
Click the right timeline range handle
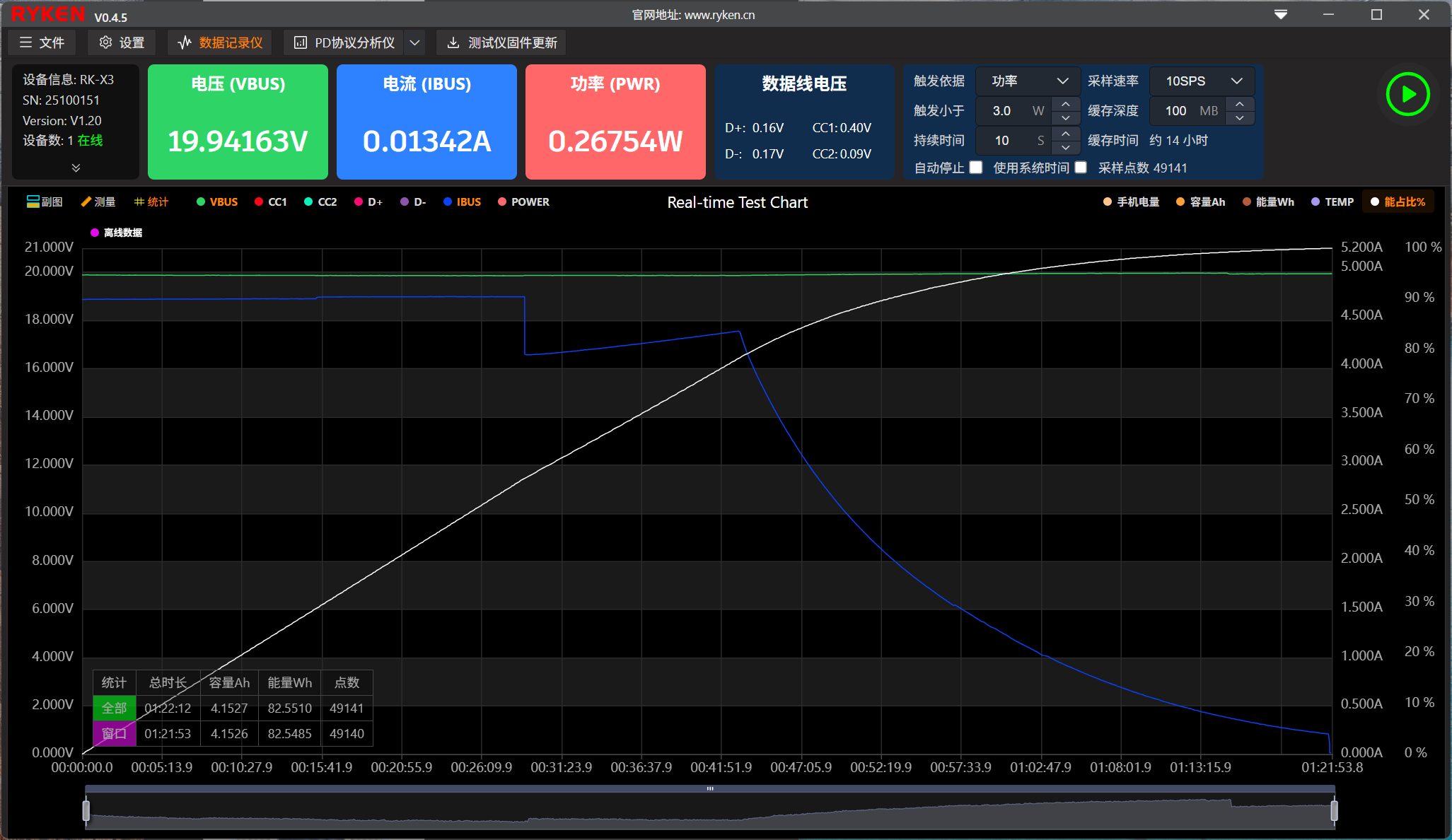point(1334,810)
